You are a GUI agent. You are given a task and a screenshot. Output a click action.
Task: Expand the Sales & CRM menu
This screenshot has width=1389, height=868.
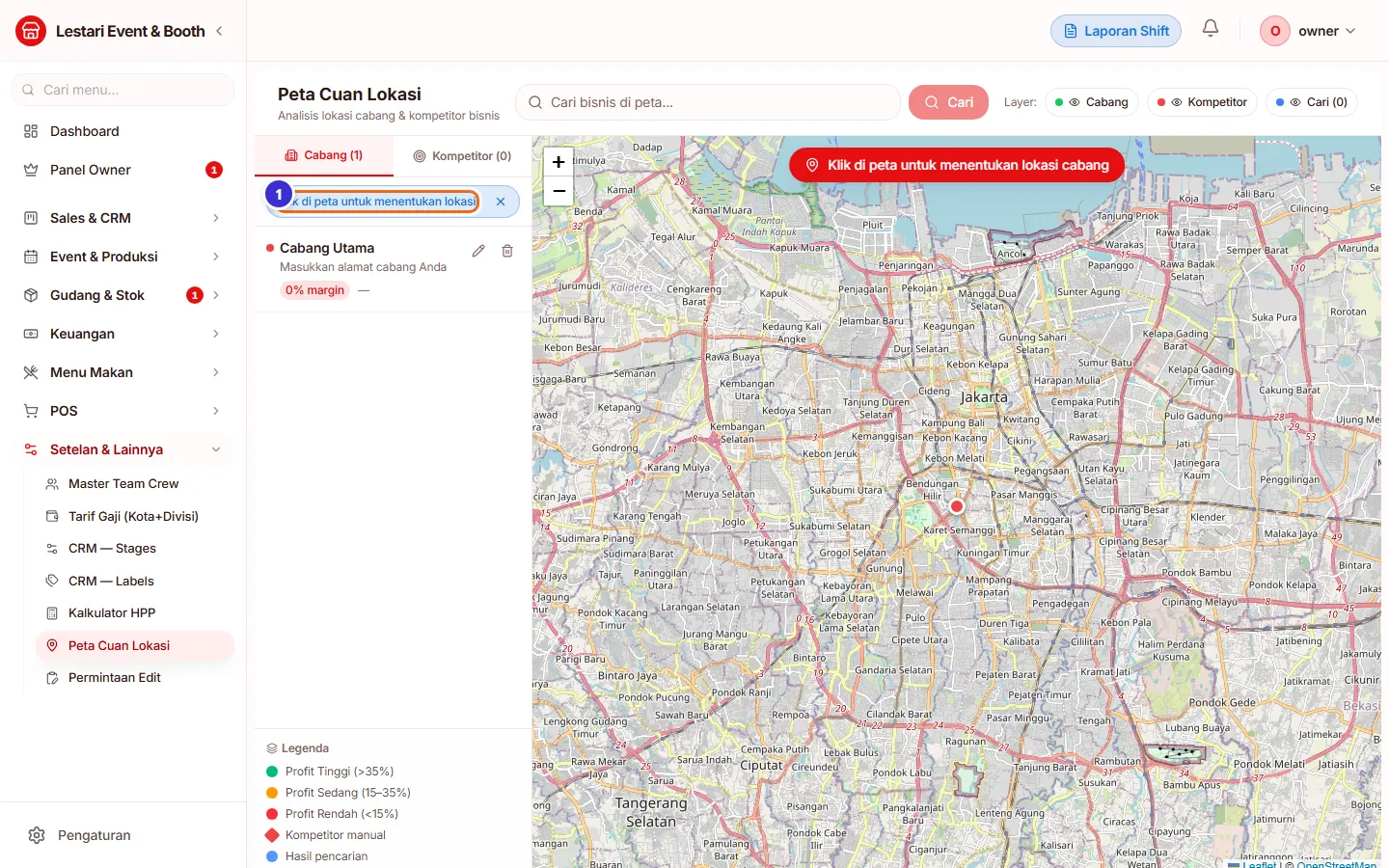click(123, 218)
